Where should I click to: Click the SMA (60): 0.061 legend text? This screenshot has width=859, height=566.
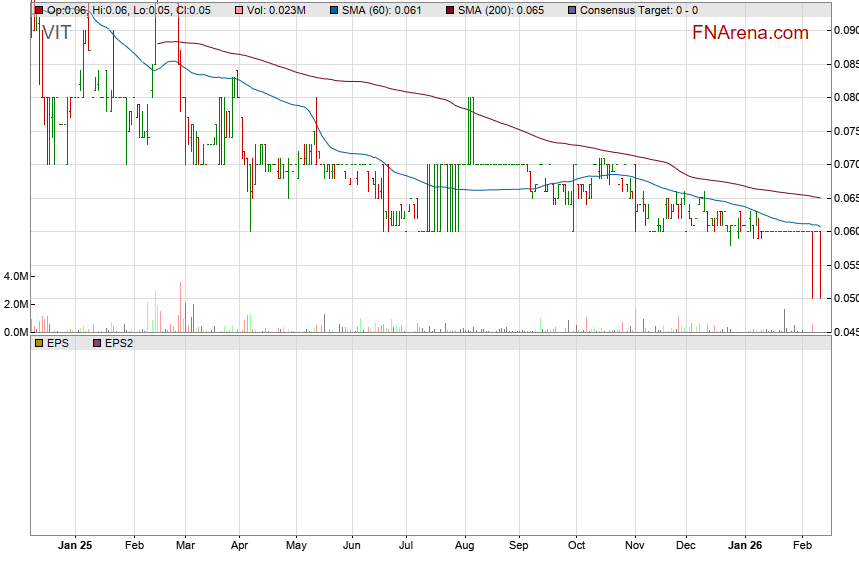pos(384,10)
